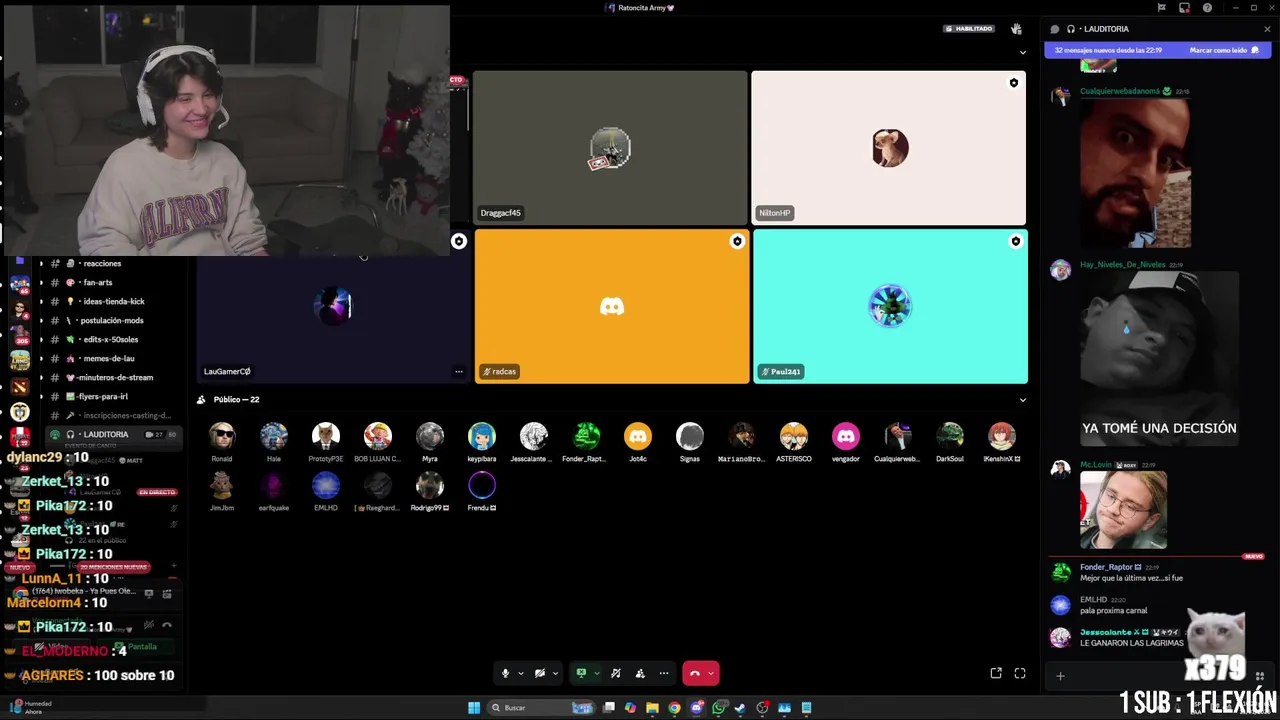Disconnect from the voice call
The height and width of the screenshot is (720, 1280).
pyautogui.click(x=695, y=673)
